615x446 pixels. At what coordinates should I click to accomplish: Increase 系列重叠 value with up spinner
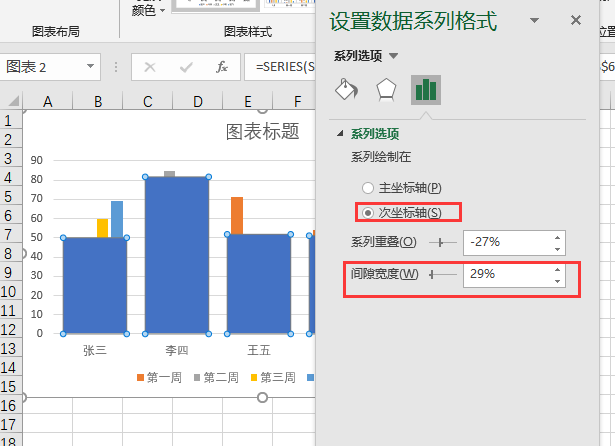556,237
